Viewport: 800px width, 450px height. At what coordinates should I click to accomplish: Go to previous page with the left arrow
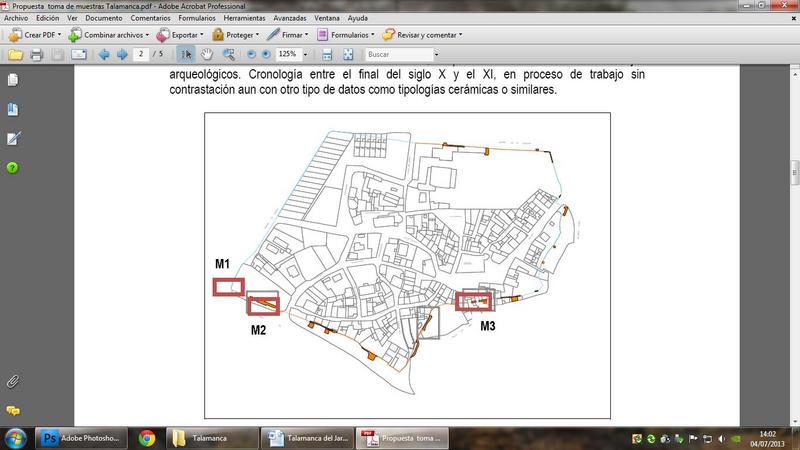(104, 54)
